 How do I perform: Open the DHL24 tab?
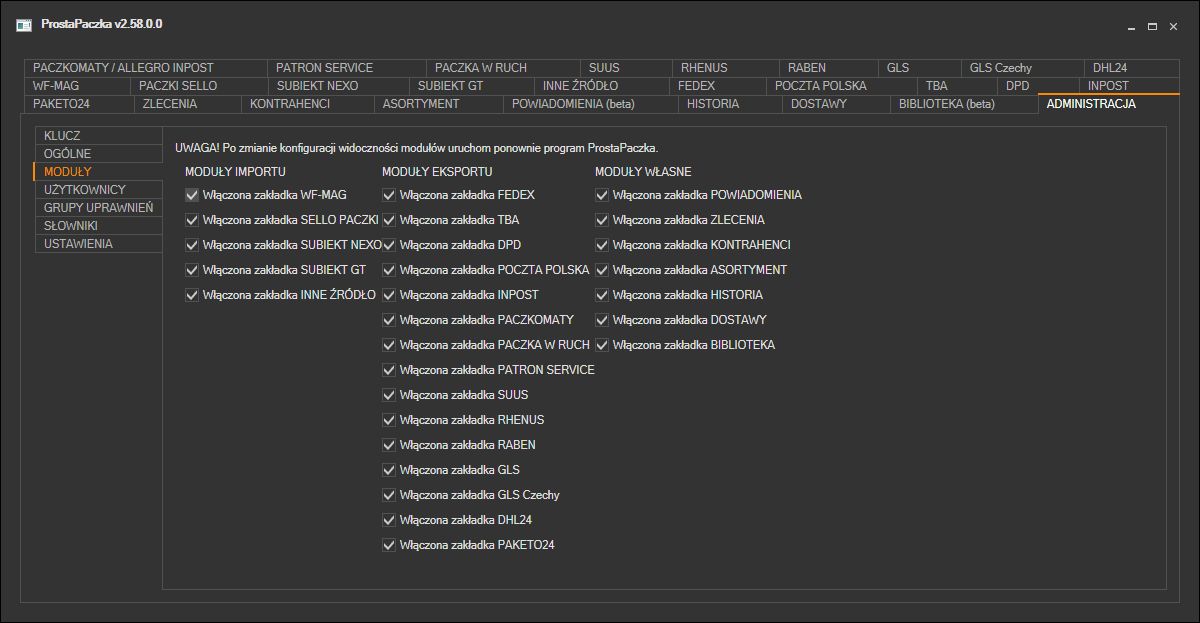tap(1130, 68)
